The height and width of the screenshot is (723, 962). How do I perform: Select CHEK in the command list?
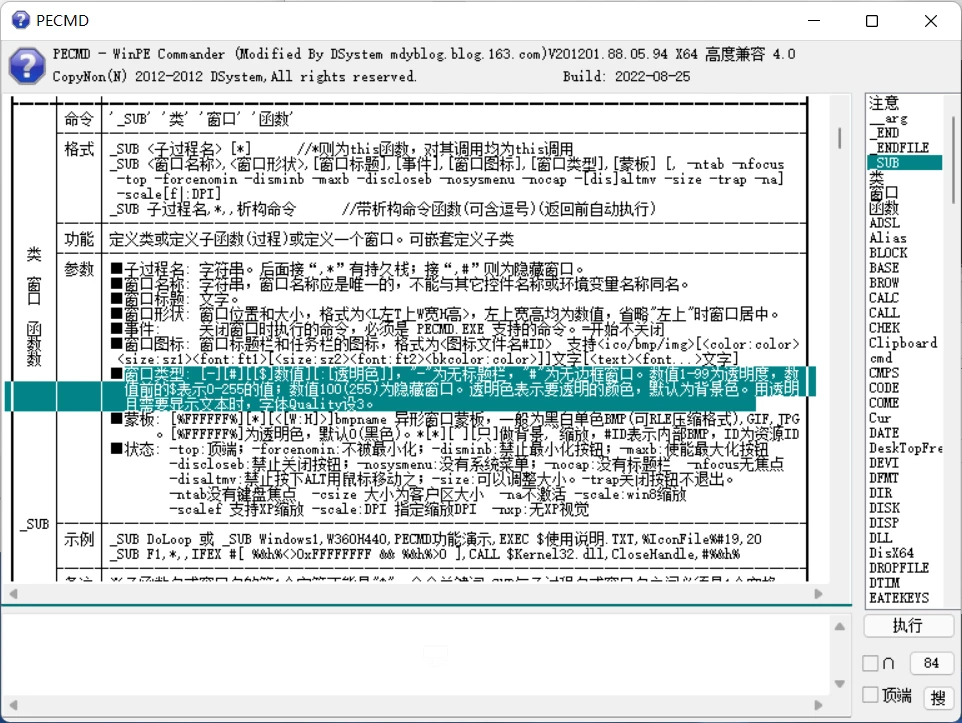[x=884, y=328]
